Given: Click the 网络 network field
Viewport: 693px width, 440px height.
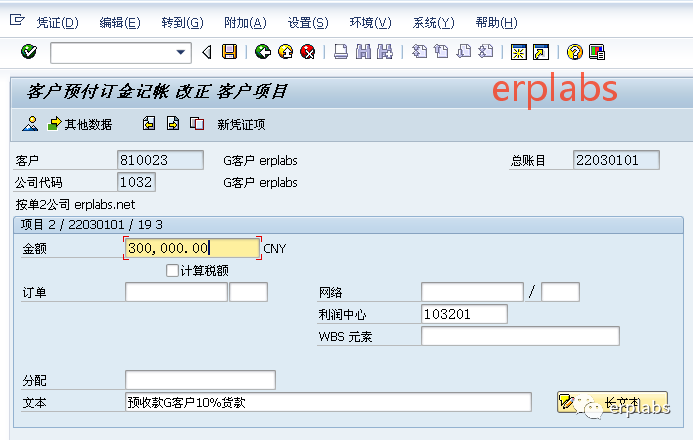Looking at the screenshot, I should [x=472, y=292].
